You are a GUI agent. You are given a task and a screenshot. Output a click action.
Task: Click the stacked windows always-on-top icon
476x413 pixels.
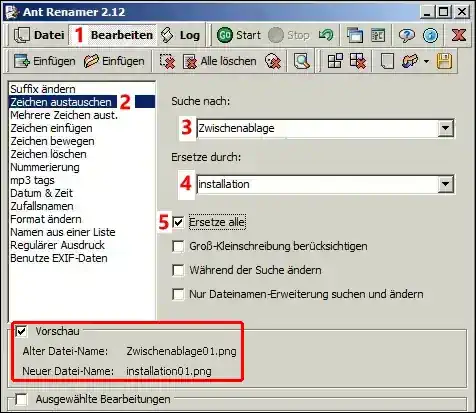click(355, 35)
